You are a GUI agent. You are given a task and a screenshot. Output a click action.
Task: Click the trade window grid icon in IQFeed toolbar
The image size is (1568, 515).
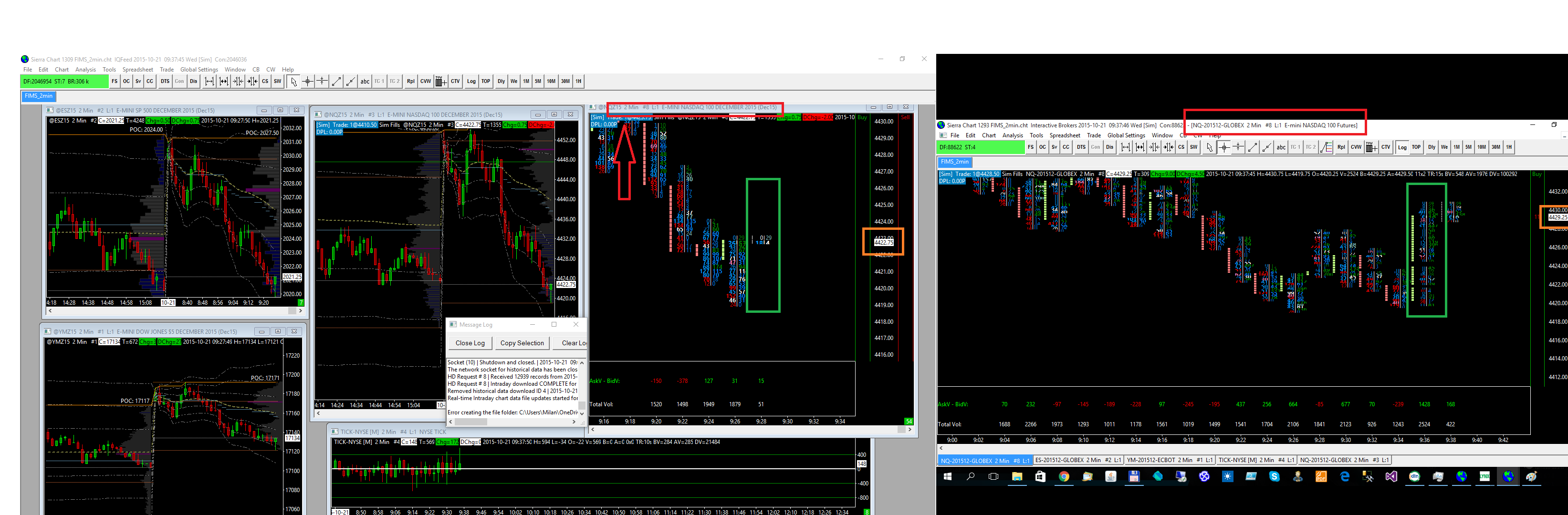(x=440, y=82)
